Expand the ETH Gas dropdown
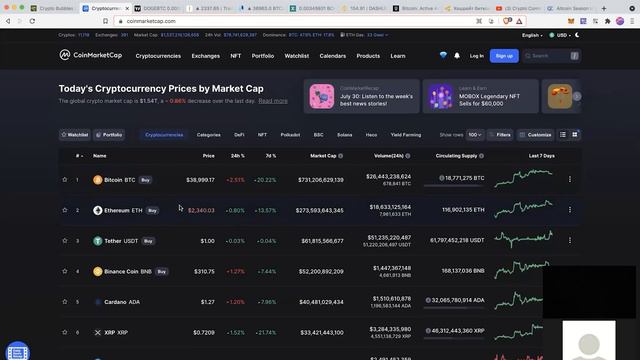The image size is (640, 360). click(364, 35)
